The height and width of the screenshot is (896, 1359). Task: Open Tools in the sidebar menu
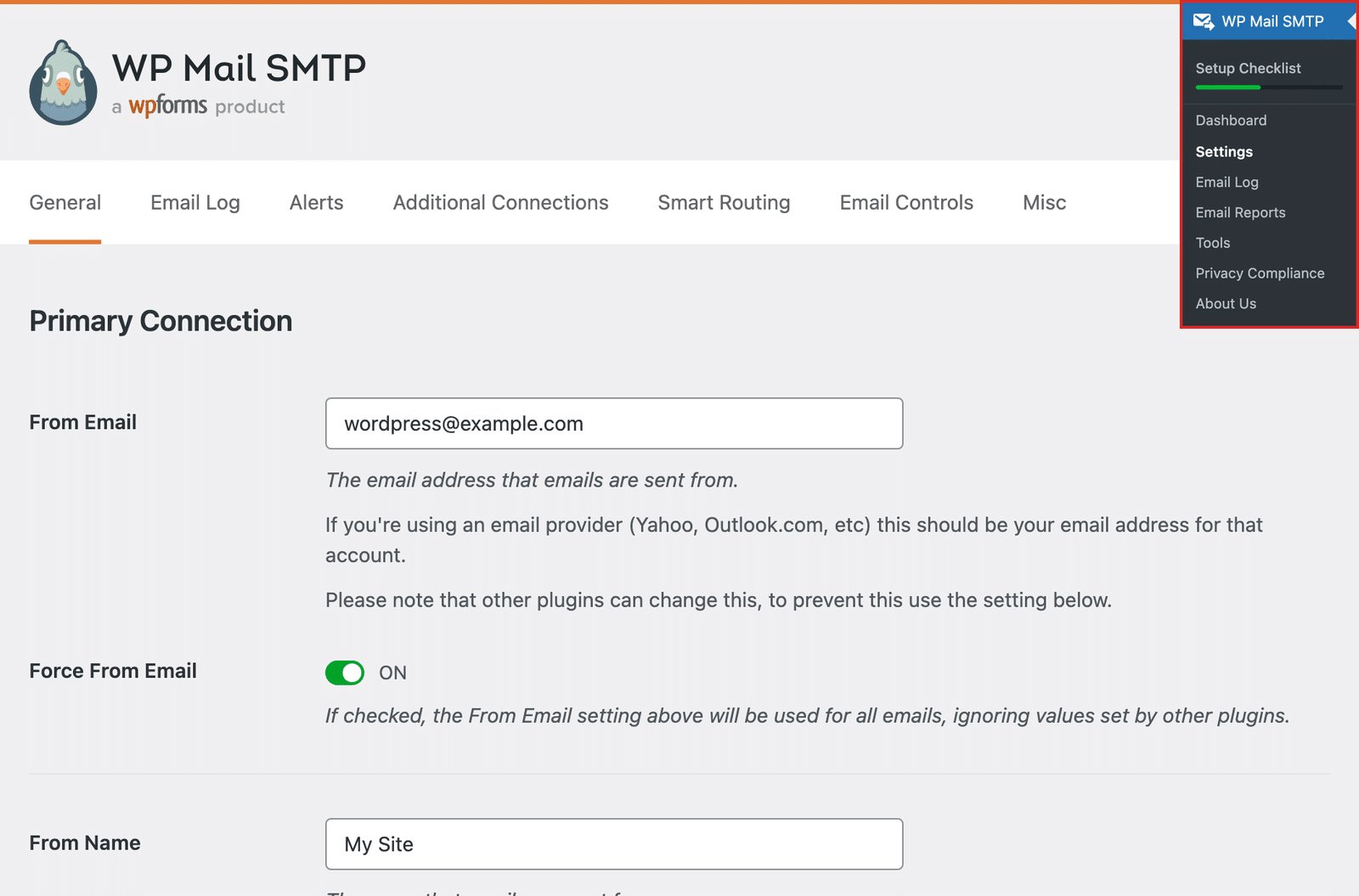(1213, 243)
